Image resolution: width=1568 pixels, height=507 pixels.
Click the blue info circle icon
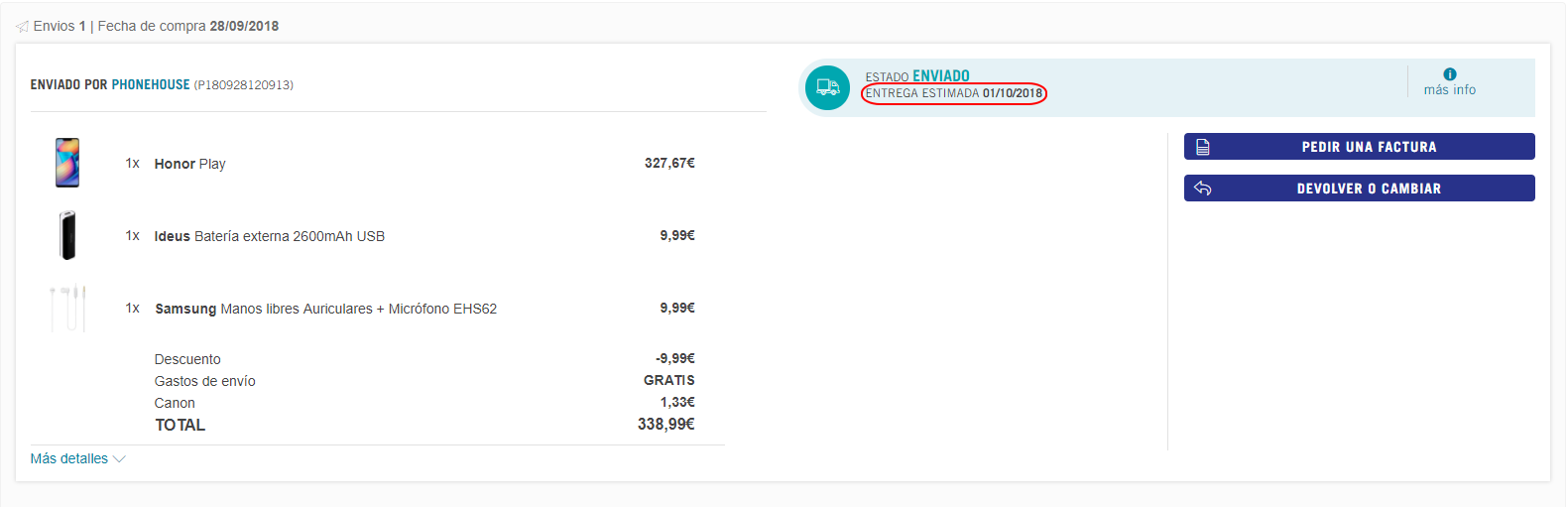point(1450,74)
